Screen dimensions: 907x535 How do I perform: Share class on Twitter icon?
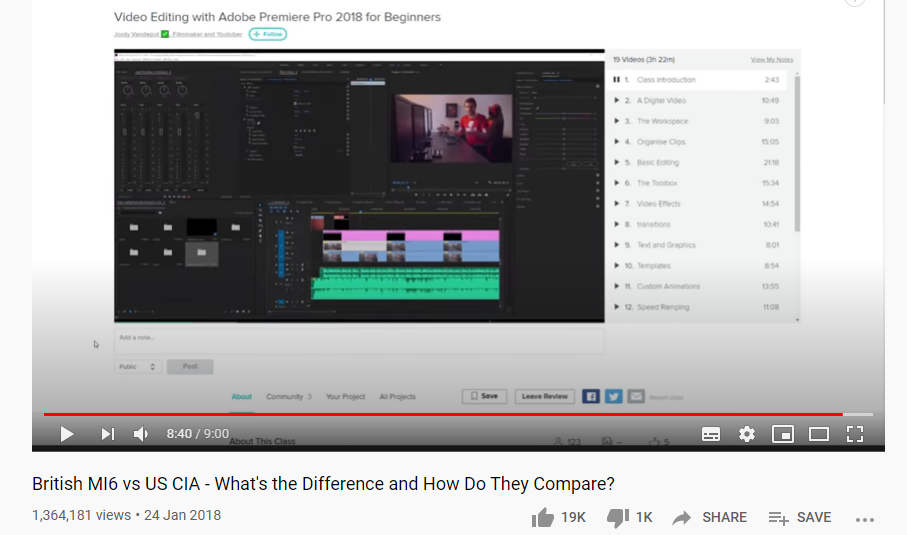pyautogui.click(x=614, y=396)
